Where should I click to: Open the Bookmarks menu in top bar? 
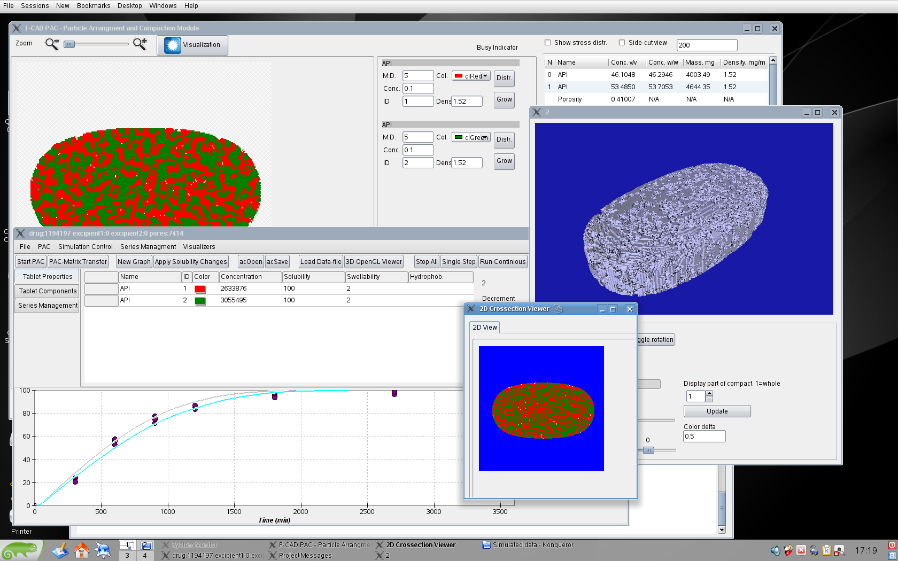pyautogui.click(x=93, y=5)
